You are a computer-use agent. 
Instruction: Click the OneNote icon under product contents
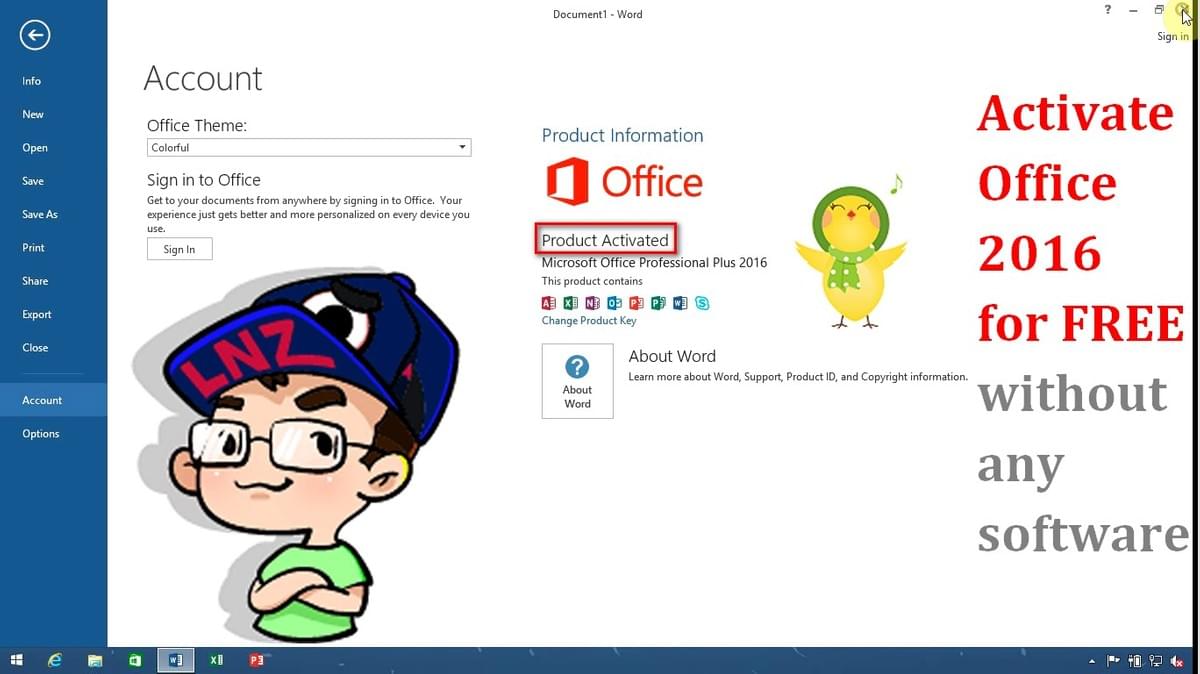tap(592, 303)
